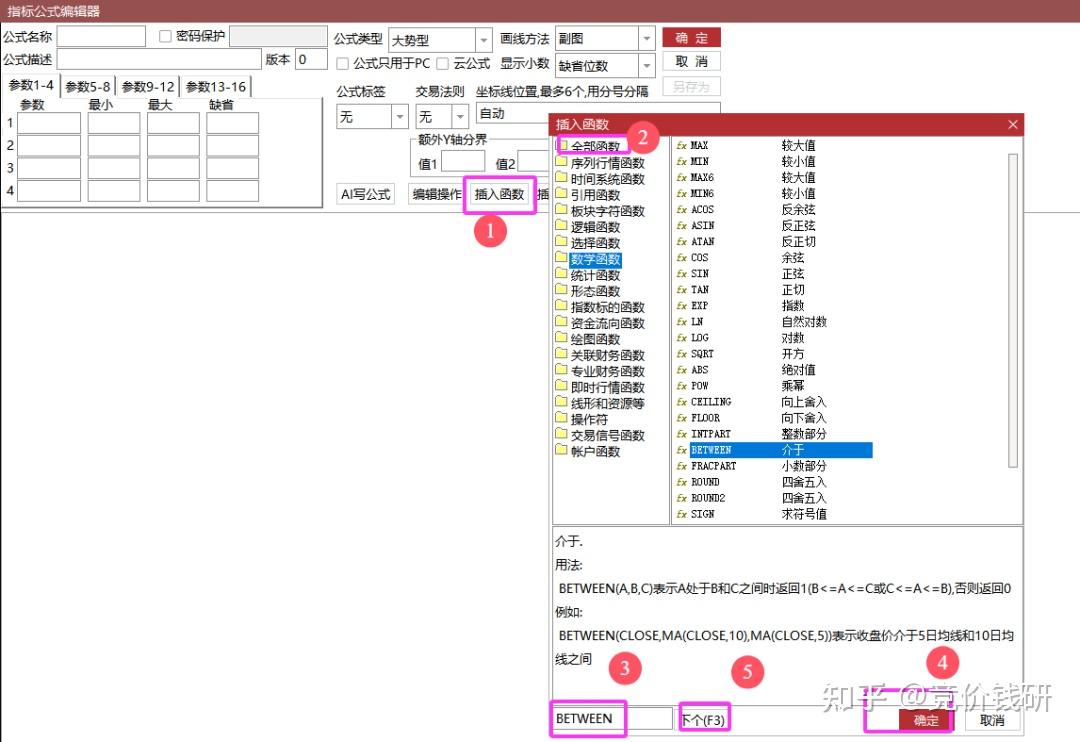The height and width of the screenshot is (742, 1080).
Task: Select 线形和资源等 category
Action: [x=608, y=403]
